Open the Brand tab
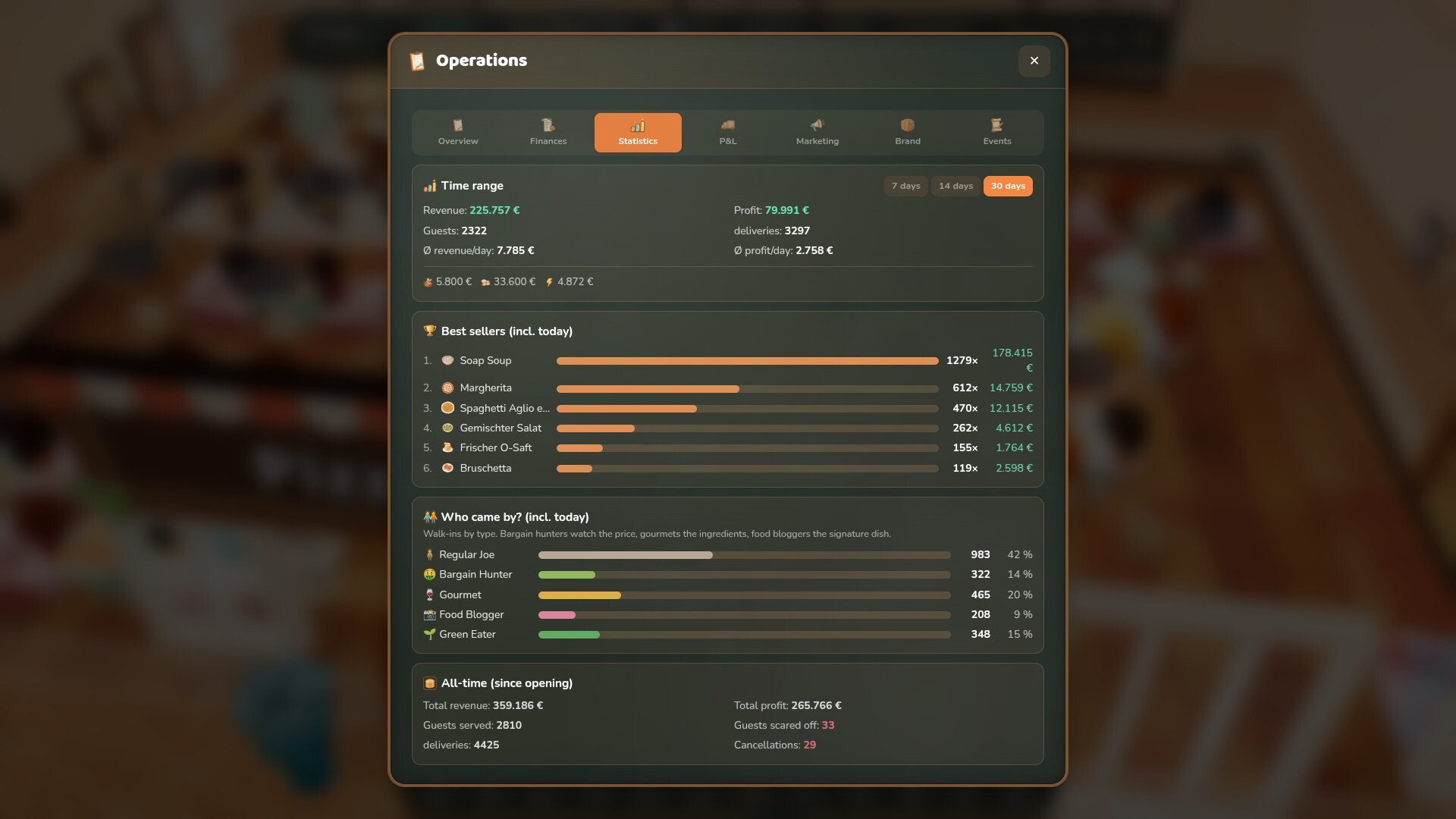 pyautogui.click(x=908, y=133)
